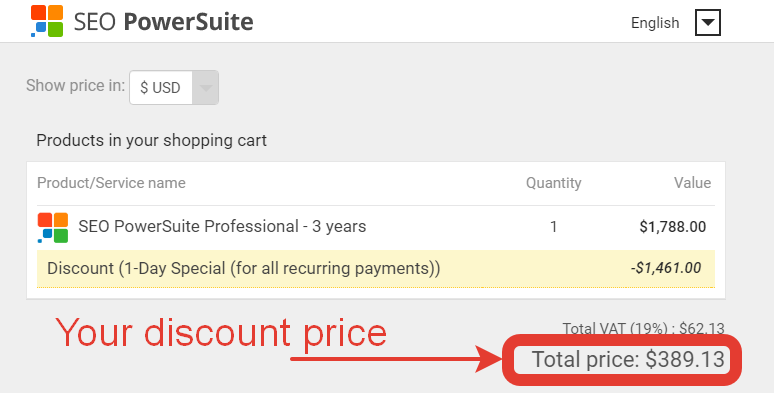Click the Products in your shopping cart heading

[152, 140]
